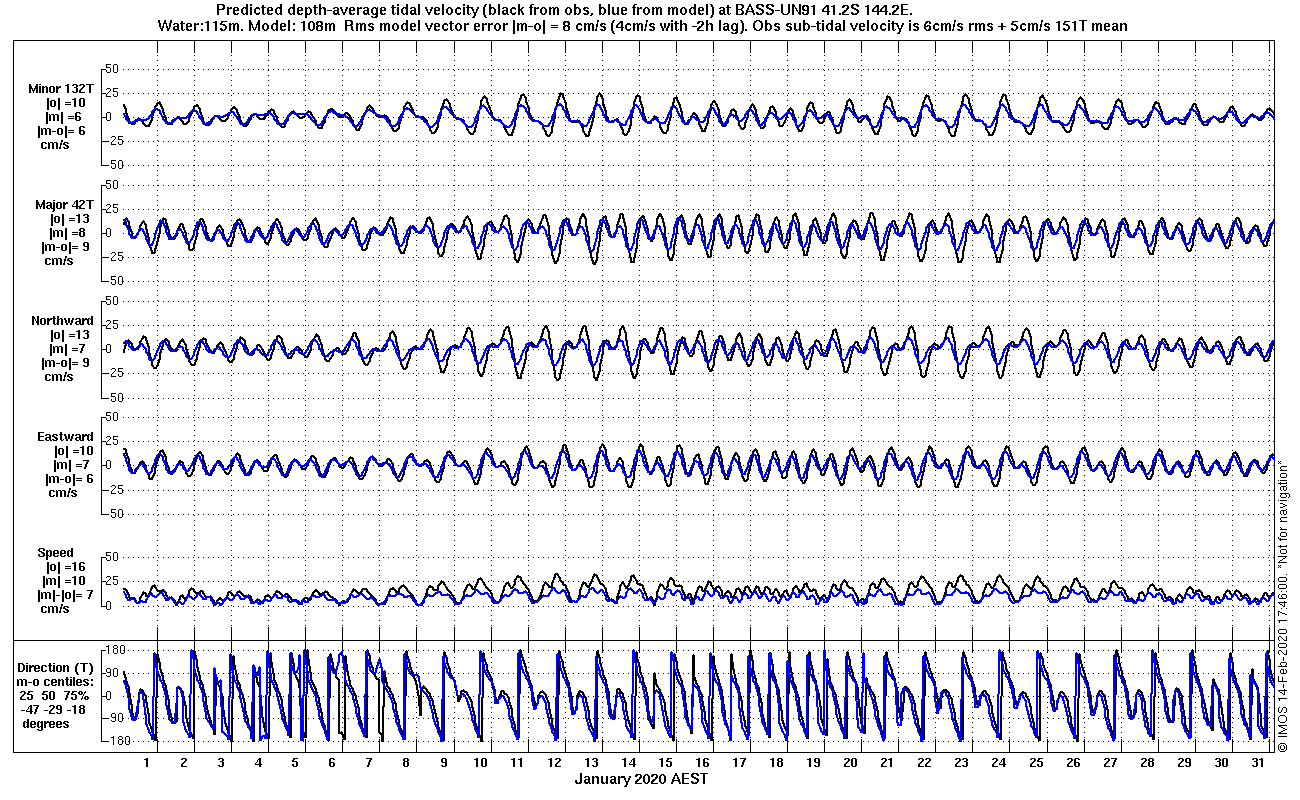Select day '5' on the date axis

point(295,762)
